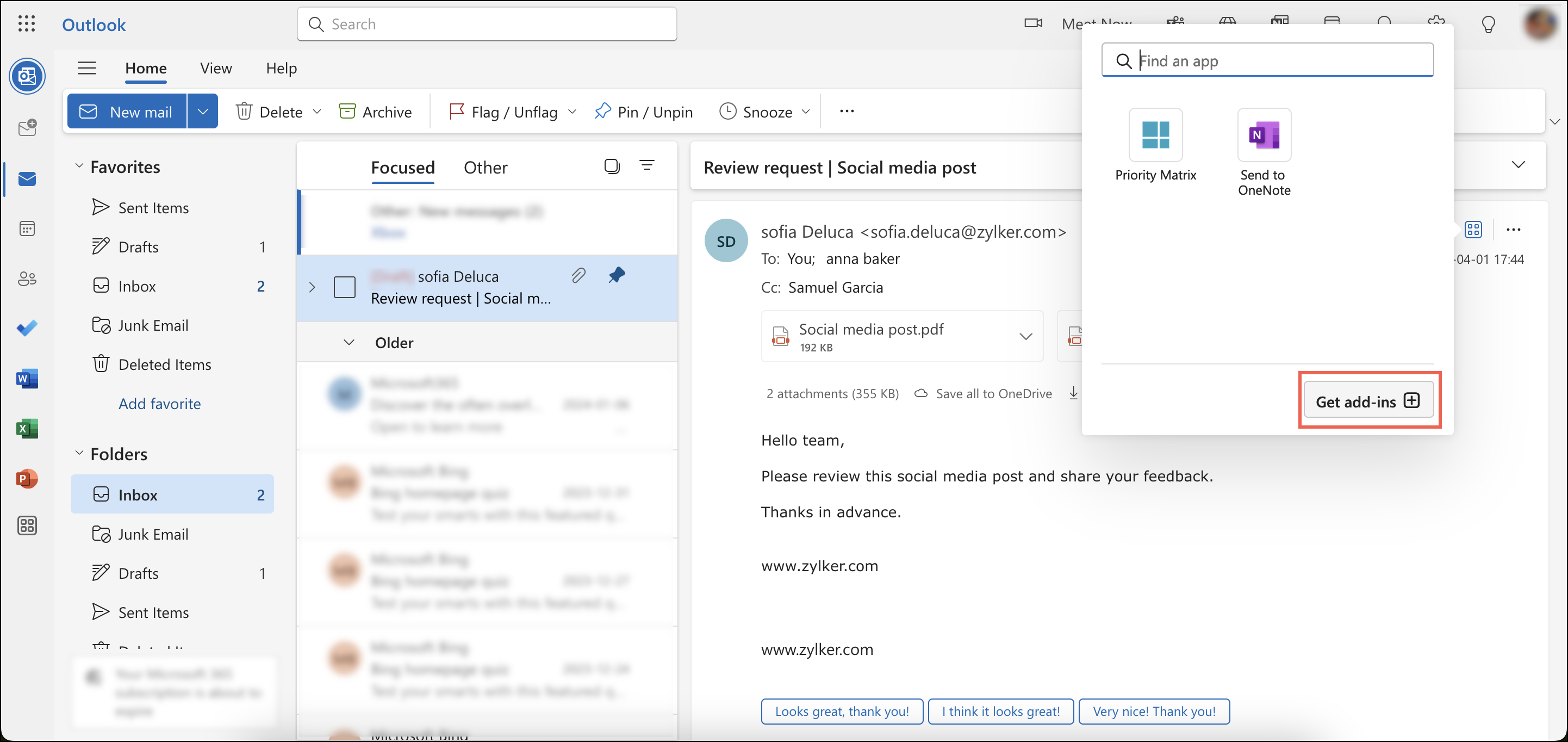Open the Calendar icon in sidebar
The height and width of the screenshot is (742, 1568).
(27, 229)
